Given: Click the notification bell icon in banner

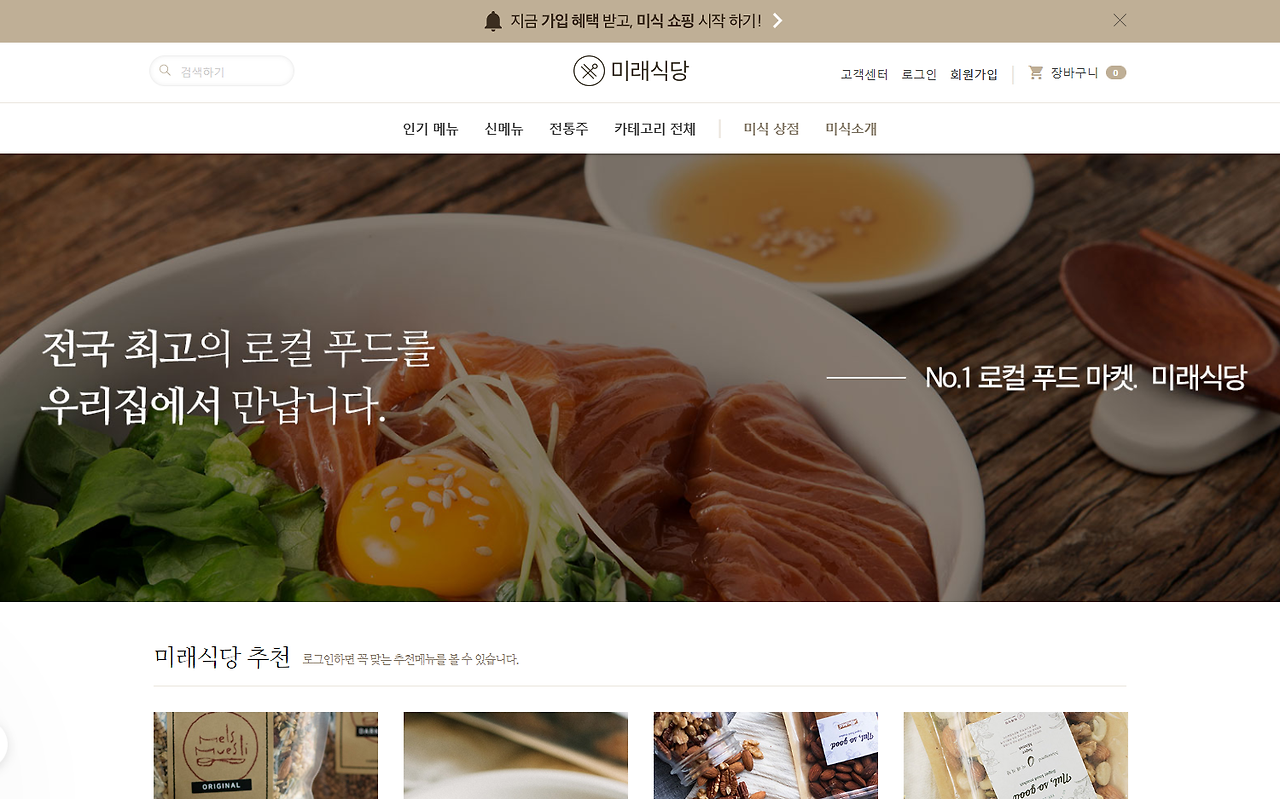Looking at the screenshot, I should [493, 21].
